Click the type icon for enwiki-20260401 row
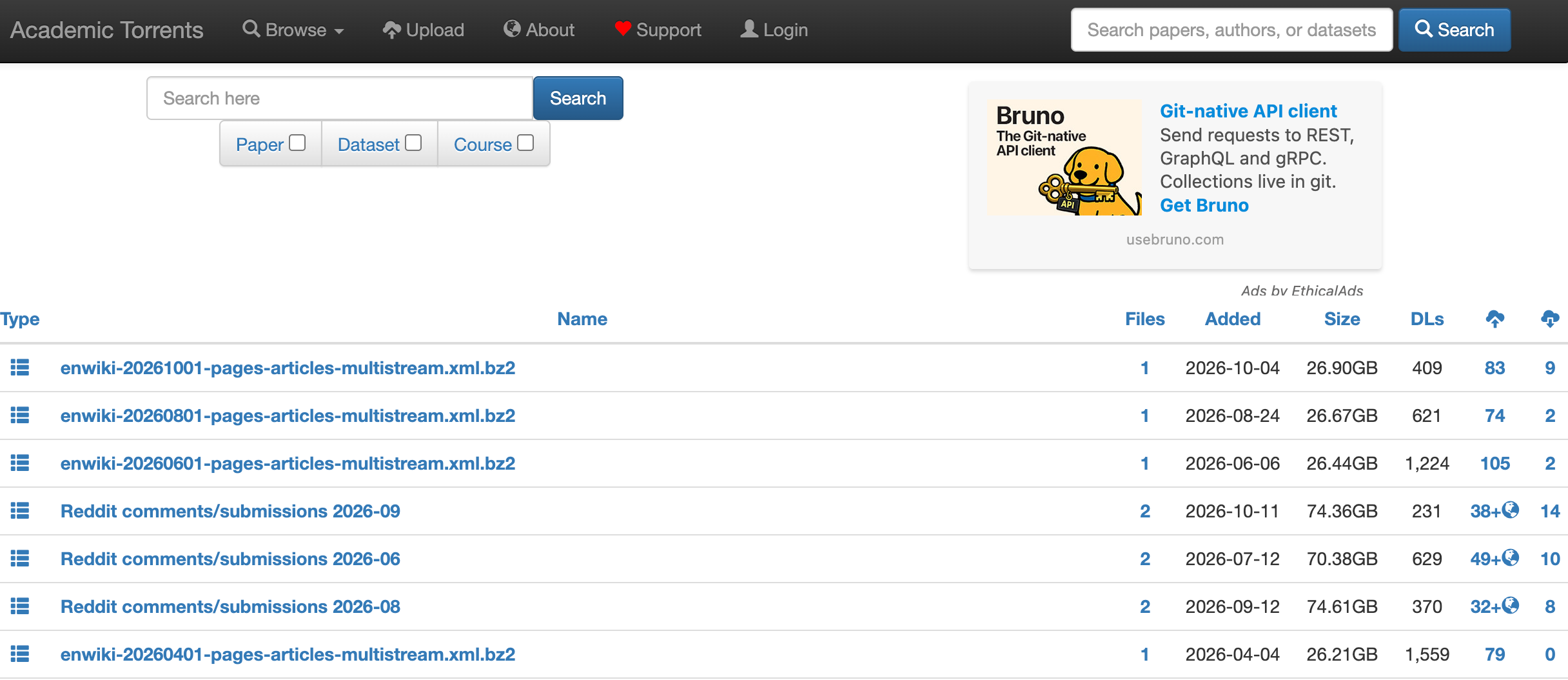The width and height of the screenshot is (1568, 680). coord(20,654)
